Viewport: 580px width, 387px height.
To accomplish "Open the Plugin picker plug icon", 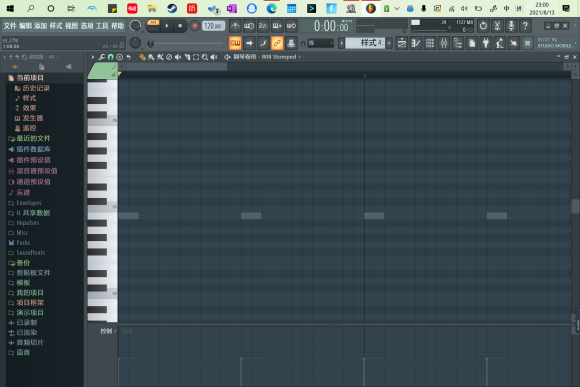I will click(486, 43).
